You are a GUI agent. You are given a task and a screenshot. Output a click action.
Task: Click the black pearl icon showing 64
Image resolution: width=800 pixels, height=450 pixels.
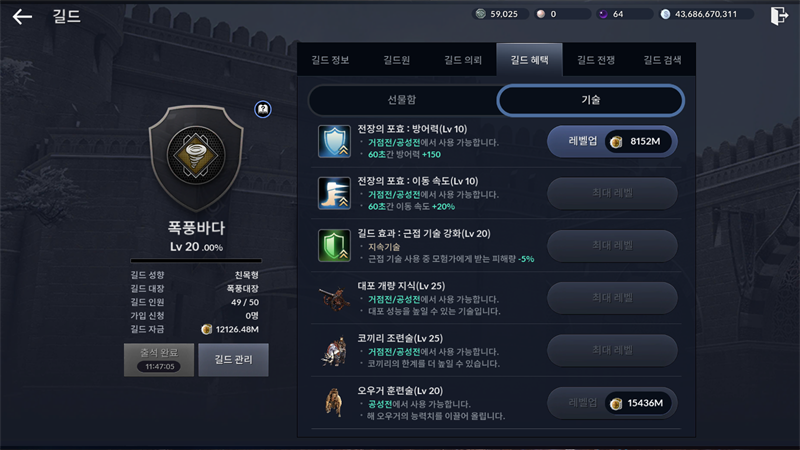coord(603,14)
